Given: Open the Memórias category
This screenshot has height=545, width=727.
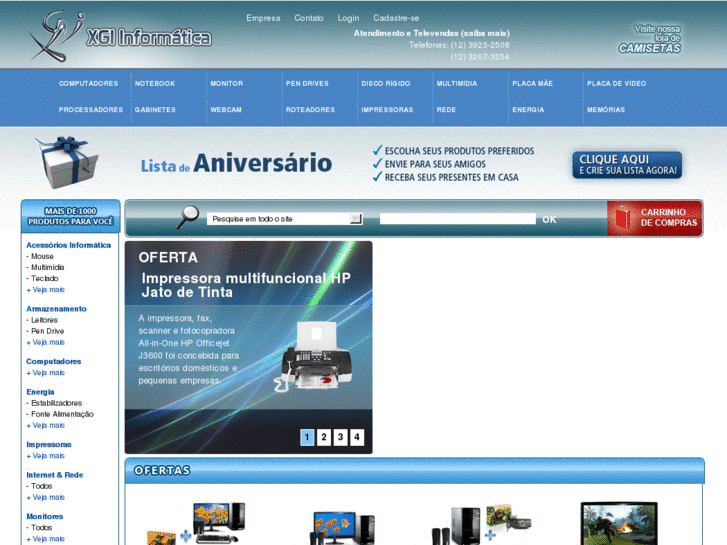Looking at the screenshot, I should point(606,110).
